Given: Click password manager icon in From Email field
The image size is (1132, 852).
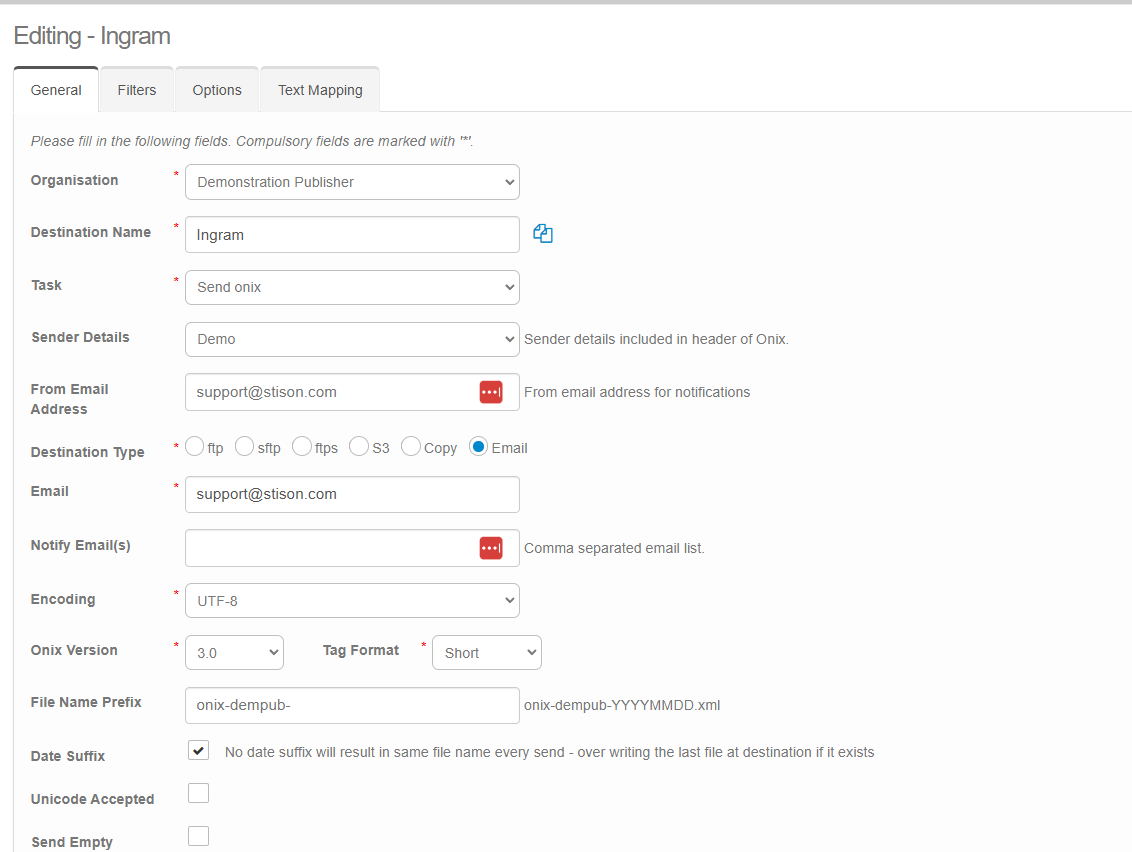Looking at the screenshot, I should click(x=490, y=392).
